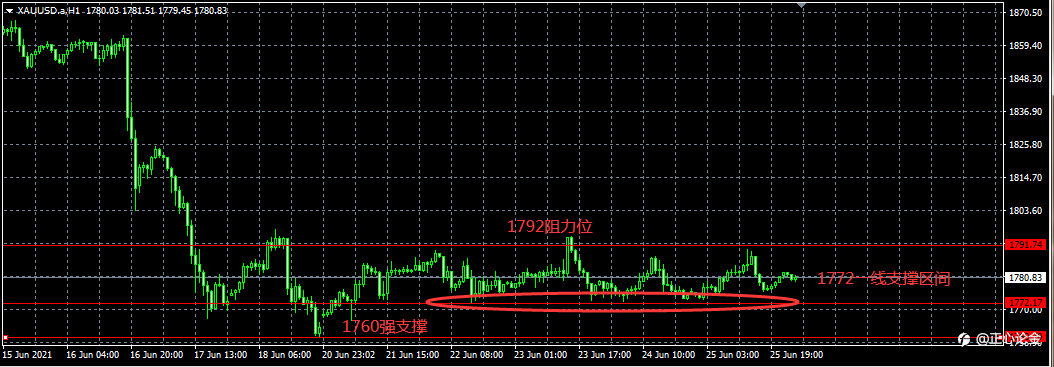
Task: Select the 1772一线支撑区间 text label
Action: coord(883,279)
